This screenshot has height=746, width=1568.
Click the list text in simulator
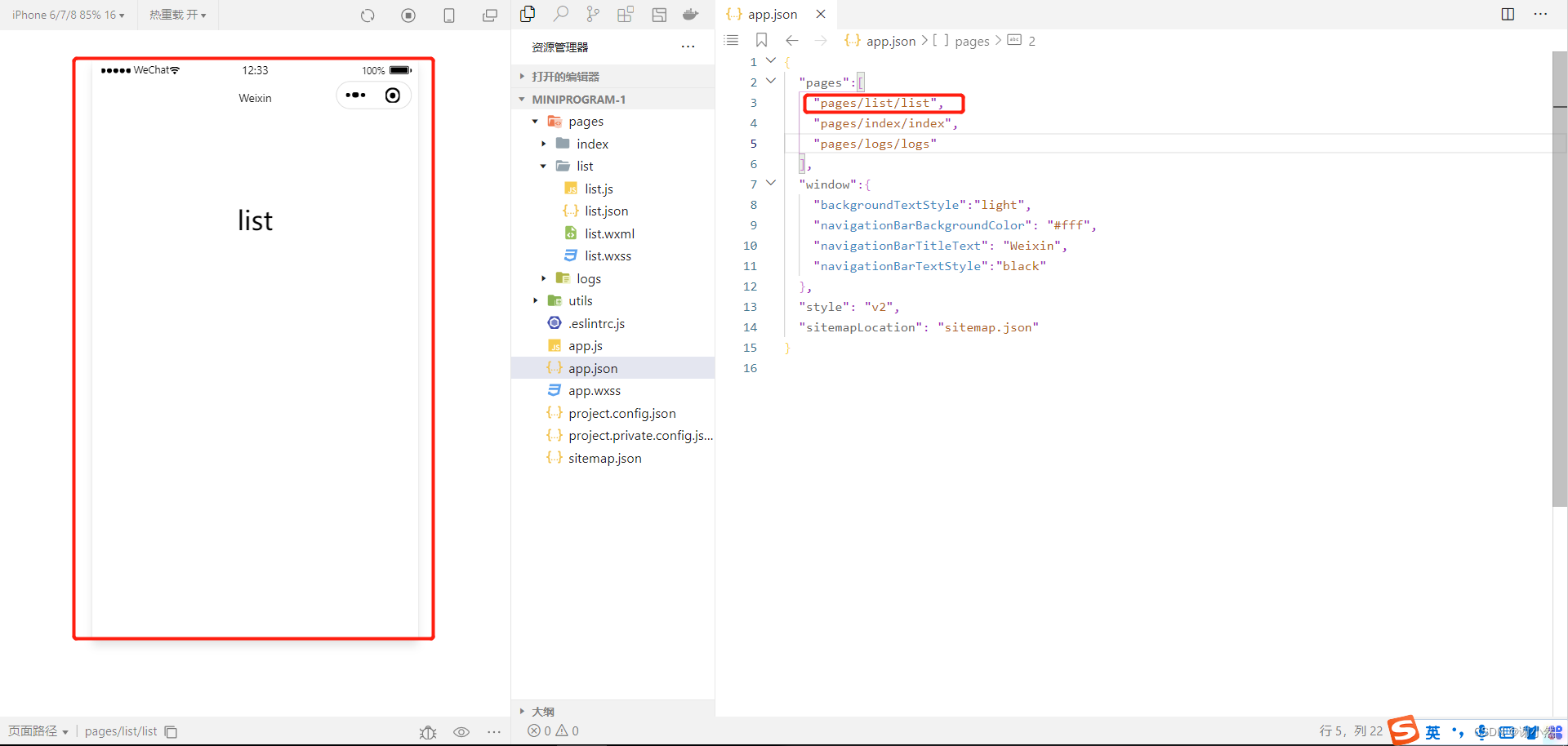point(255,220)
